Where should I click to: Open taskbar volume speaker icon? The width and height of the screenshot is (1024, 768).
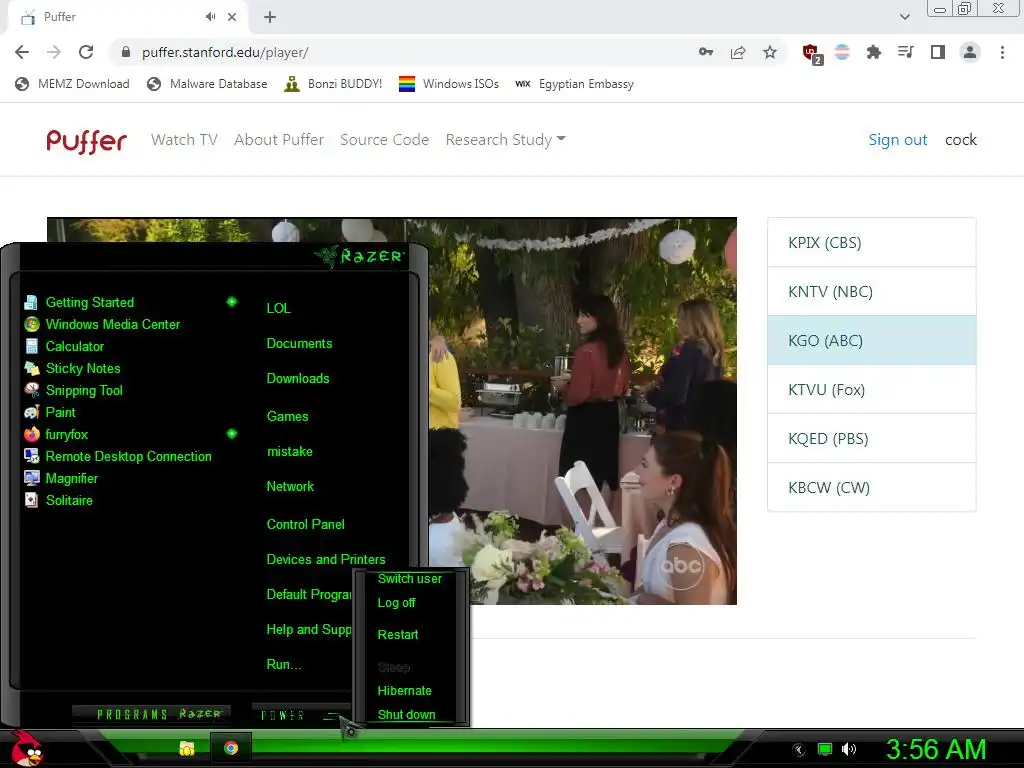click(x=848, y=749)
